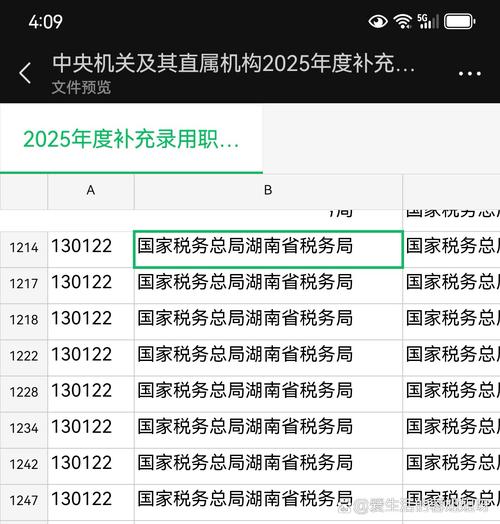
Task: Click column B cell in row 1242
Action: tap(268, 465)
